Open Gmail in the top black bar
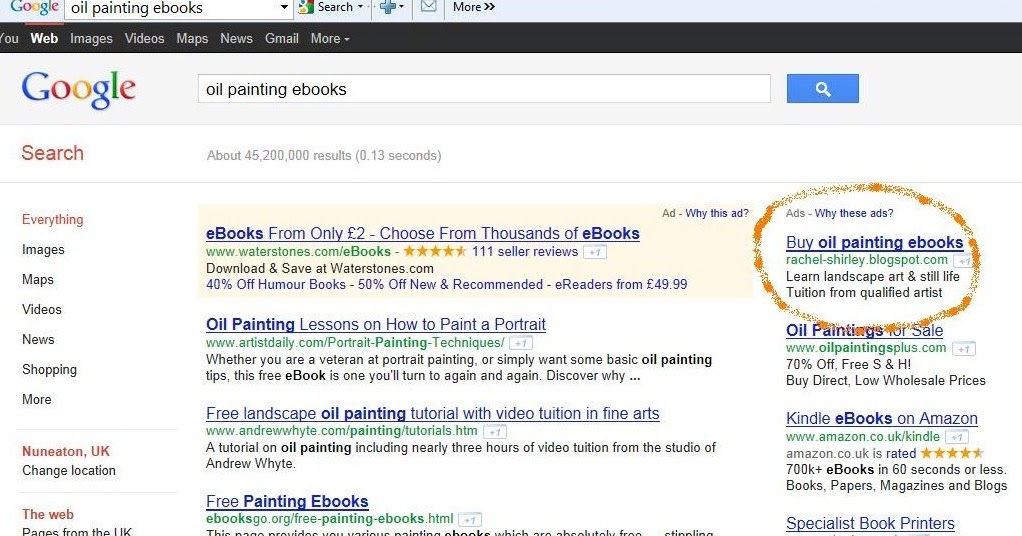Viewport: 1022px width, 536px height. click(x=282, y=38)
